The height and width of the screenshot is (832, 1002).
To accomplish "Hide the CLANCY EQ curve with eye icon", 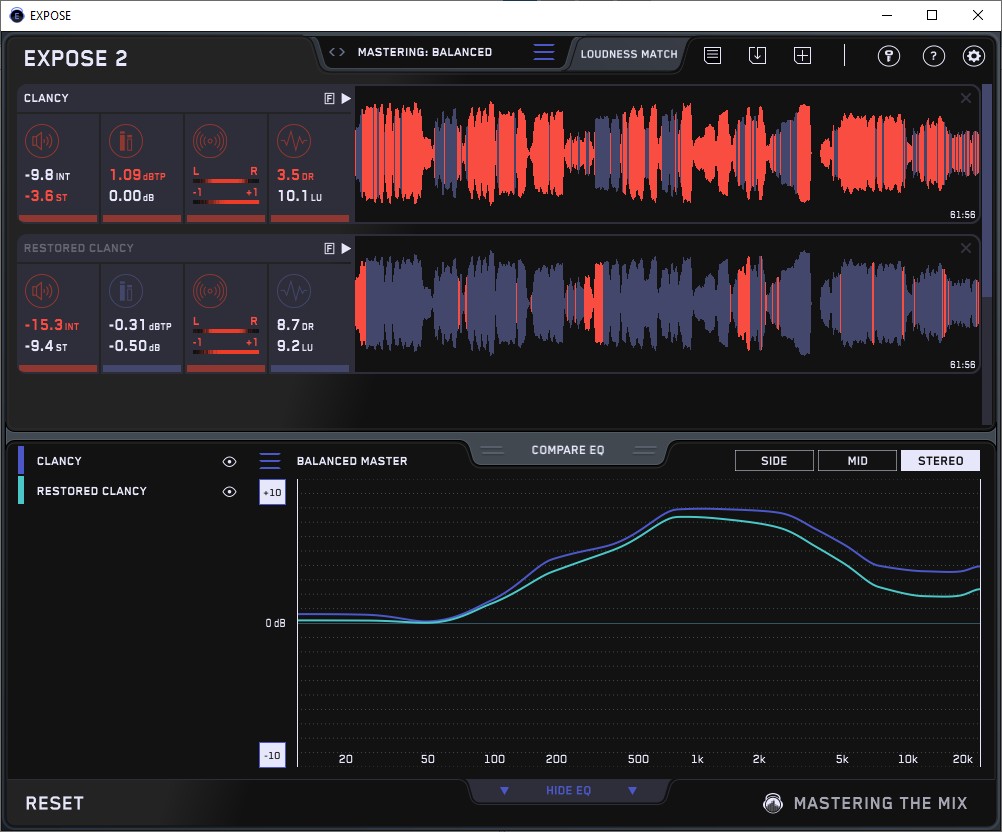I will [230, 462].
